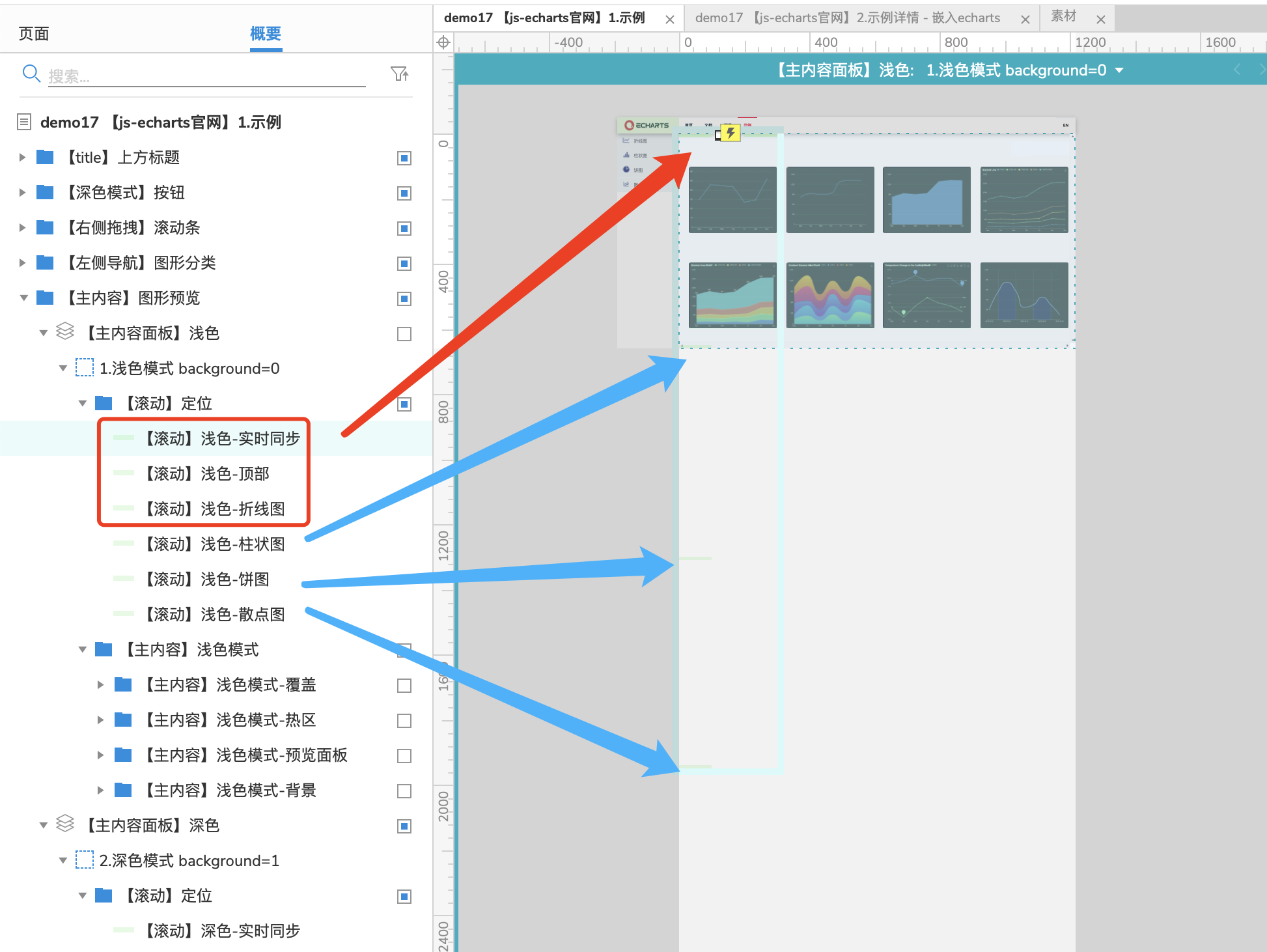Collapse the 【主内容面板】浅色 panel

click(x=43, y=333)
